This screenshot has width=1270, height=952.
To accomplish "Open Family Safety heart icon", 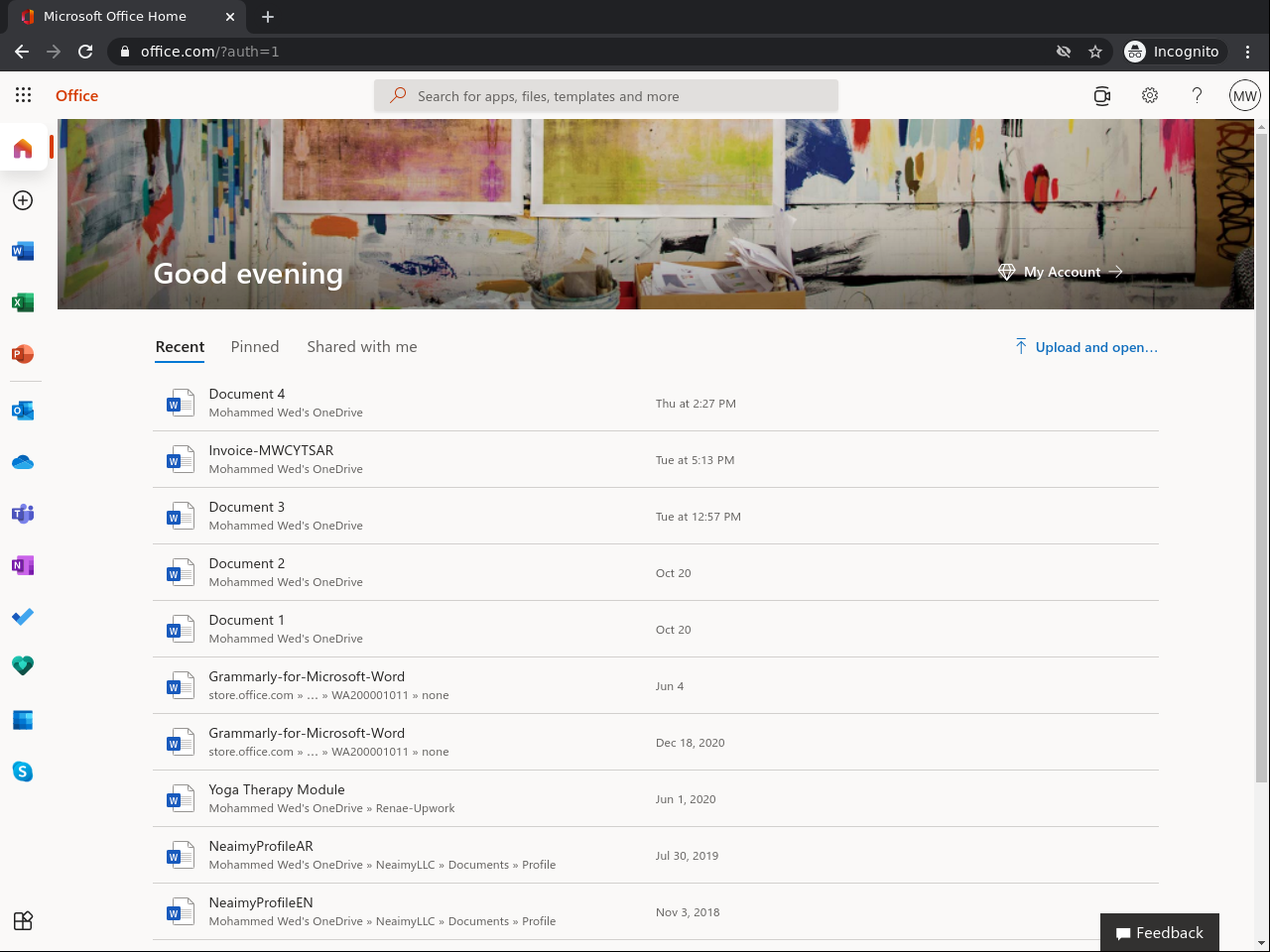I will point(23,665).
